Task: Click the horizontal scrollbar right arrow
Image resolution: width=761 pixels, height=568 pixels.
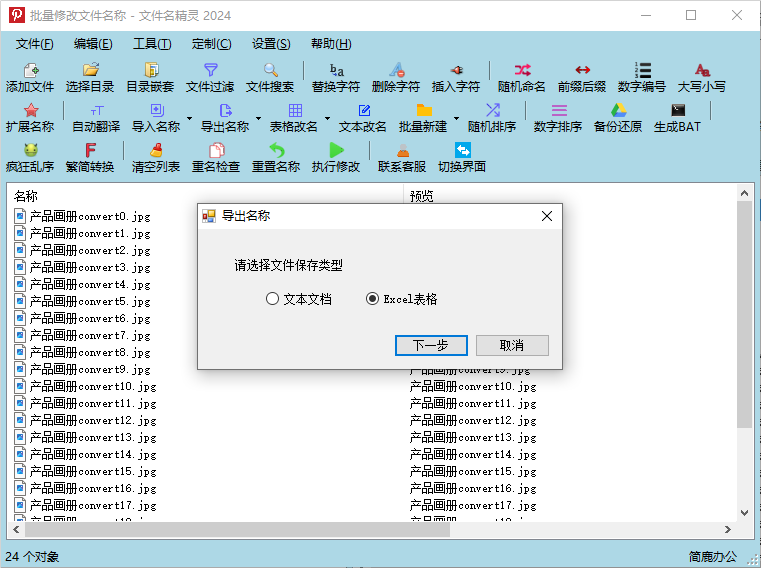Action: (x=728, y=530)
